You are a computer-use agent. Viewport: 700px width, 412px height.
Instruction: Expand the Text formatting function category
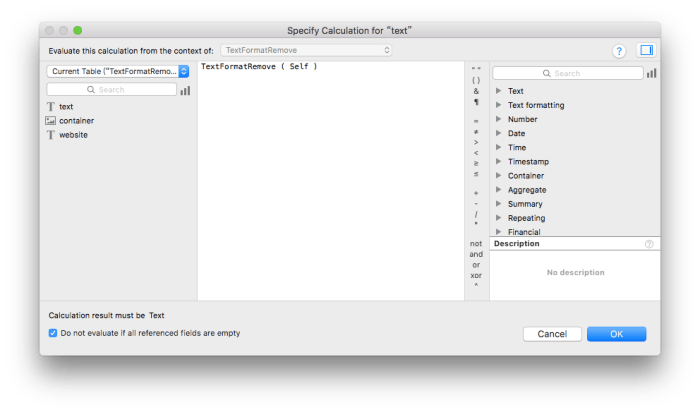coord(497,105)
